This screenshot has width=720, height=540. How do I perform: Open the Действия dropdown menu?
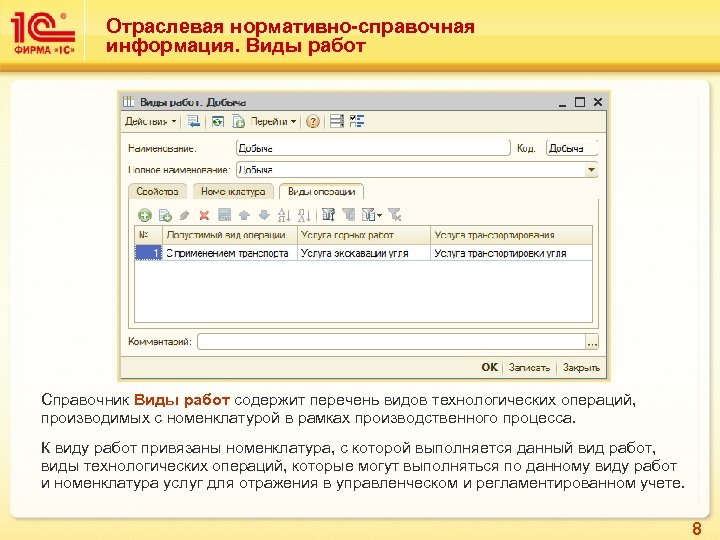coord(151,122)
